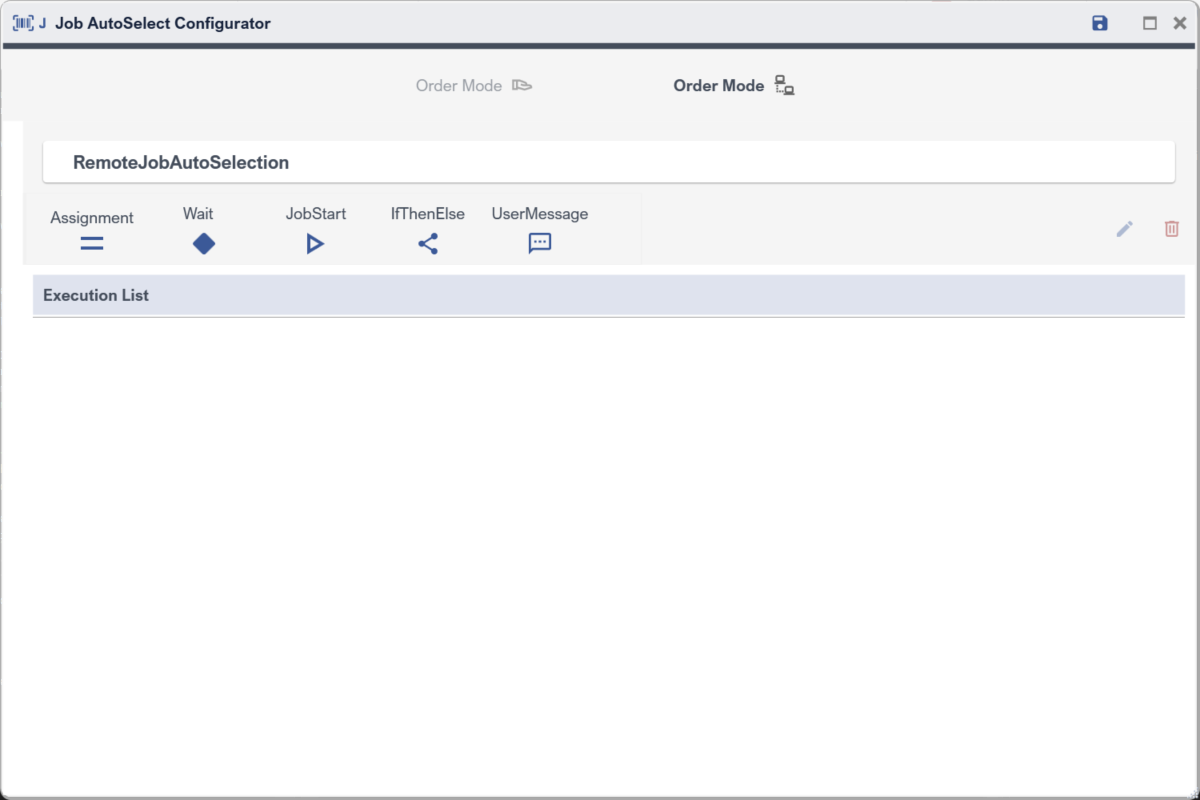
Task: Click the UserMessage text label
Action: (540, 214)
